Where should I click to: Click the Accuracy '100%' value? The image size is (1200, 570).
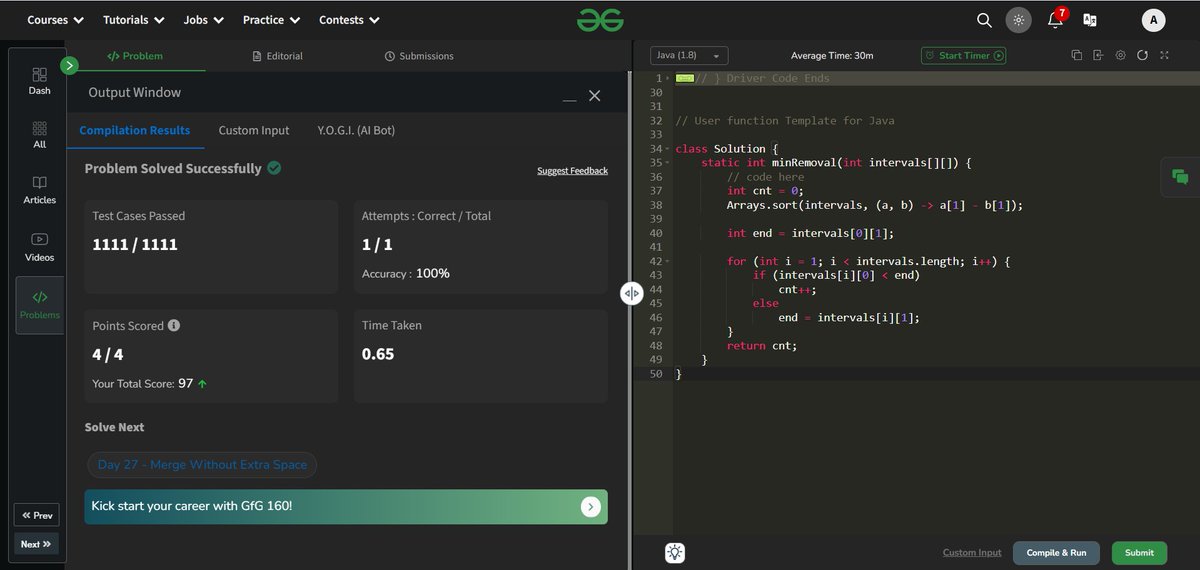[433, 273]
